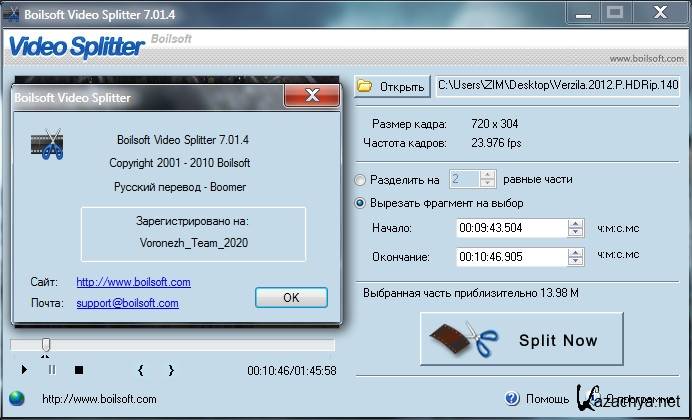
Task: Select "Вырезать фрагмент на выбор" option
Action: 361,203
